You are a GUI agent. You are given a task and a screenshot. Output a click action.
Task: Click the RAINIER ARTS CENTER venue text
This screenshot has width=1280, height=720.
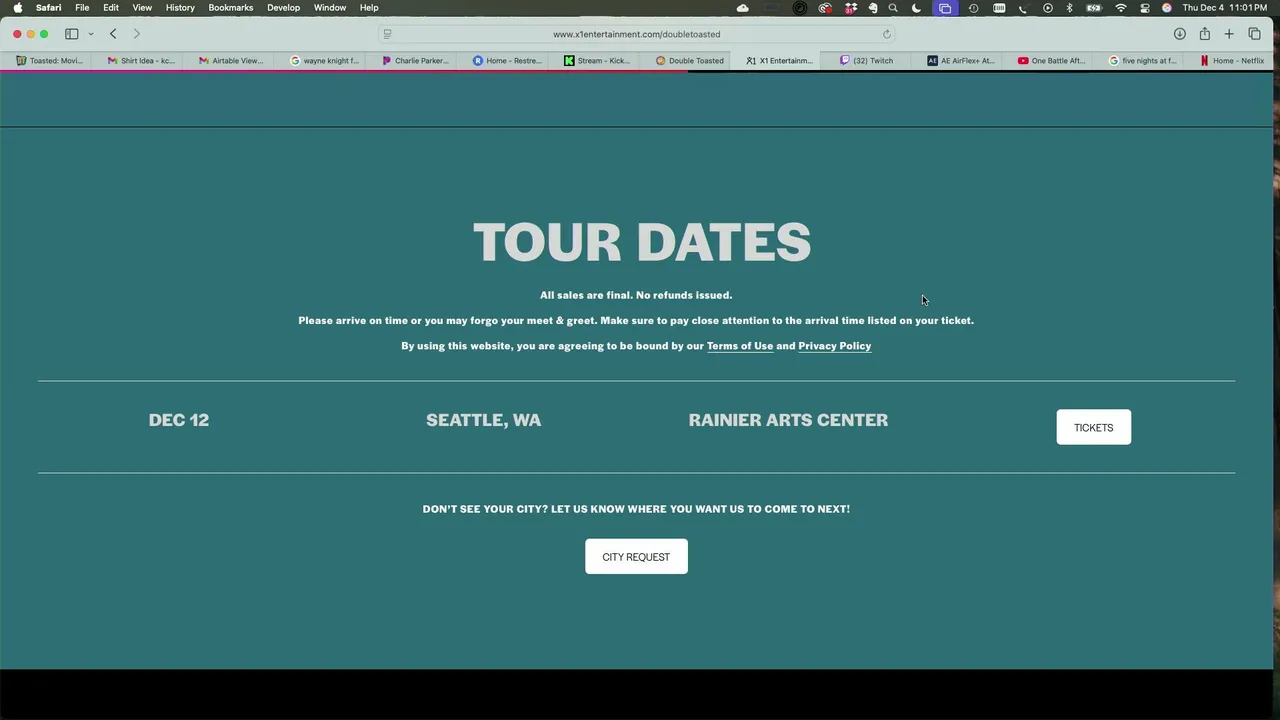(x=788, y=420)
